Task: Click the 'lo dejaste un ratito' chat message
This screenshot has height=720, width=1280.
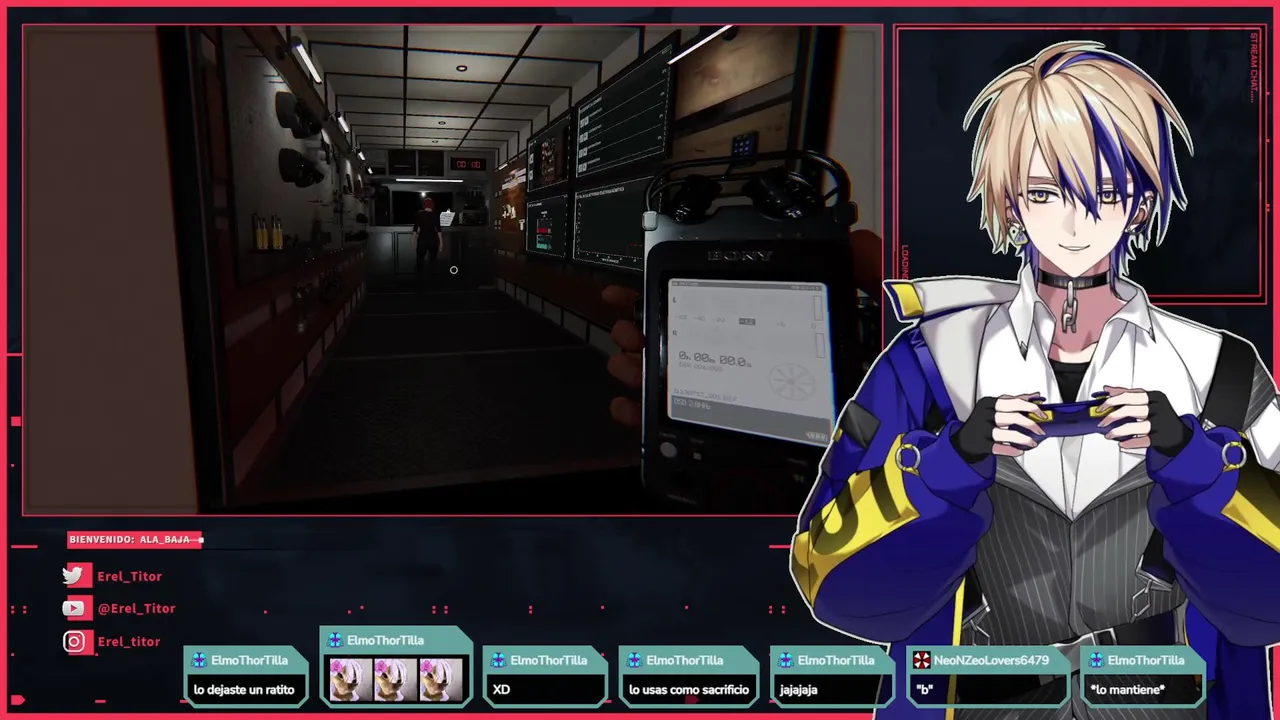Action: pos(244,689)
